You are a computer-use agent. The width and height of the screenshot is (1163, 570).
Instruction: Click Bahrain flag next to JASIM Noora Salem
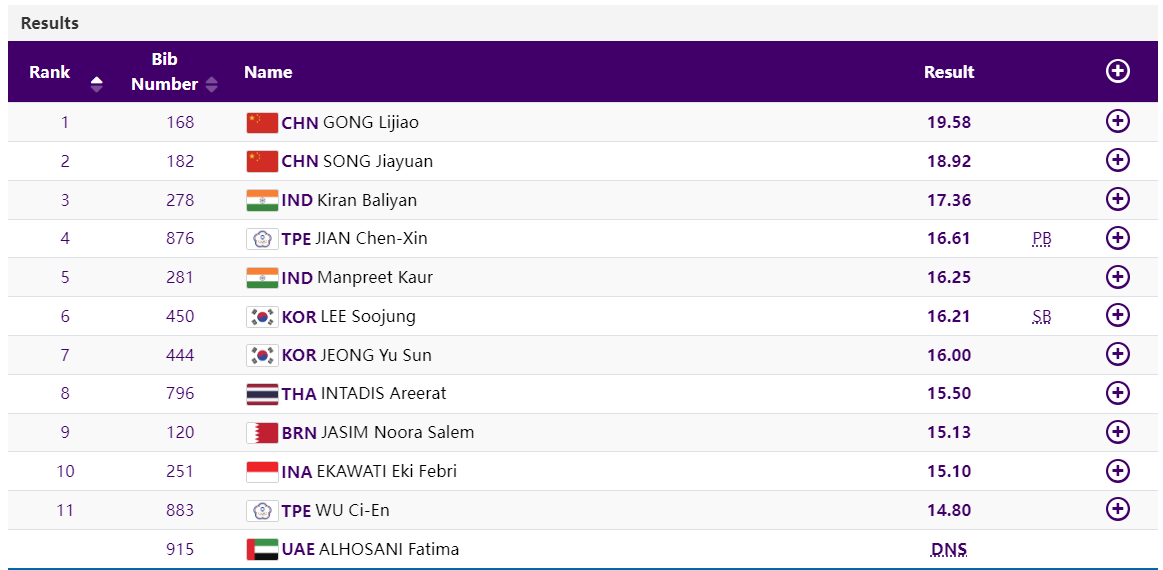(x=262, y=433)
